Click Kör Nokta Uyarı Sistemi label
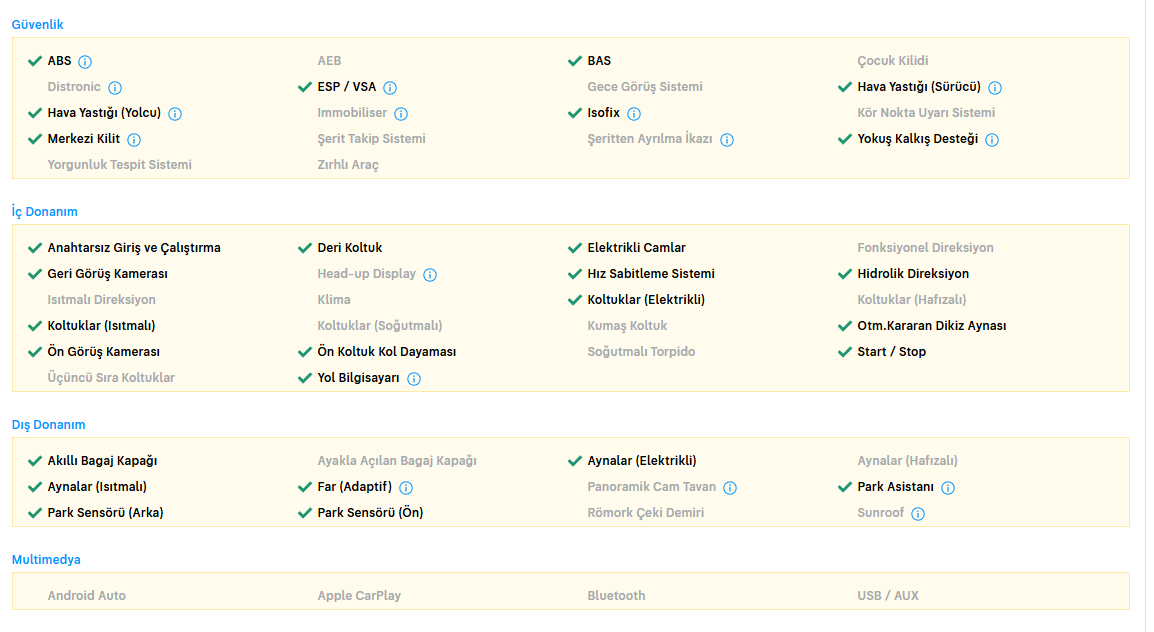The image size is (1154, 632). [926, 113]
